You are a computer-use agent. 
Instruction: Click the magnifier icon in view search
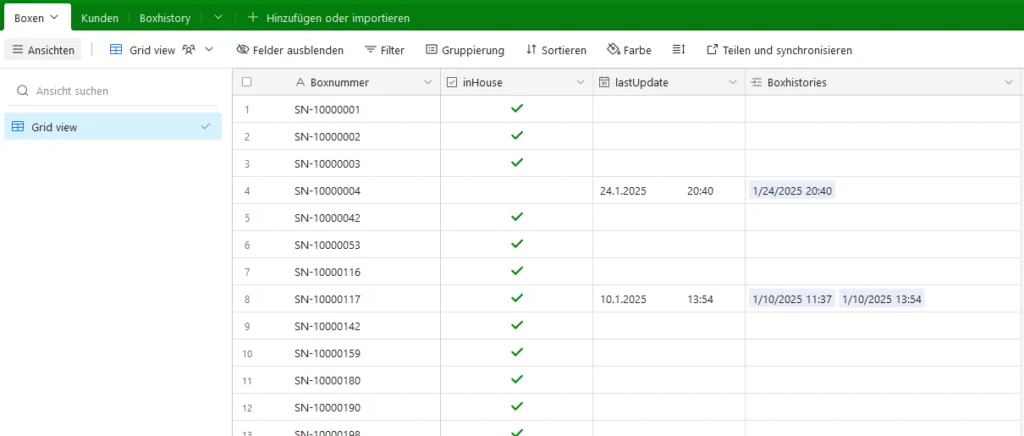click(23, 91)
